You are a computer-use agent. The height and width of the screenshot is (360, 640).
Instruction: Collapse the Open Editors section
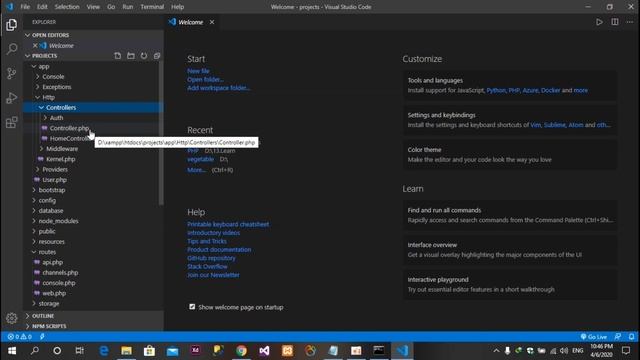(27, 35)
